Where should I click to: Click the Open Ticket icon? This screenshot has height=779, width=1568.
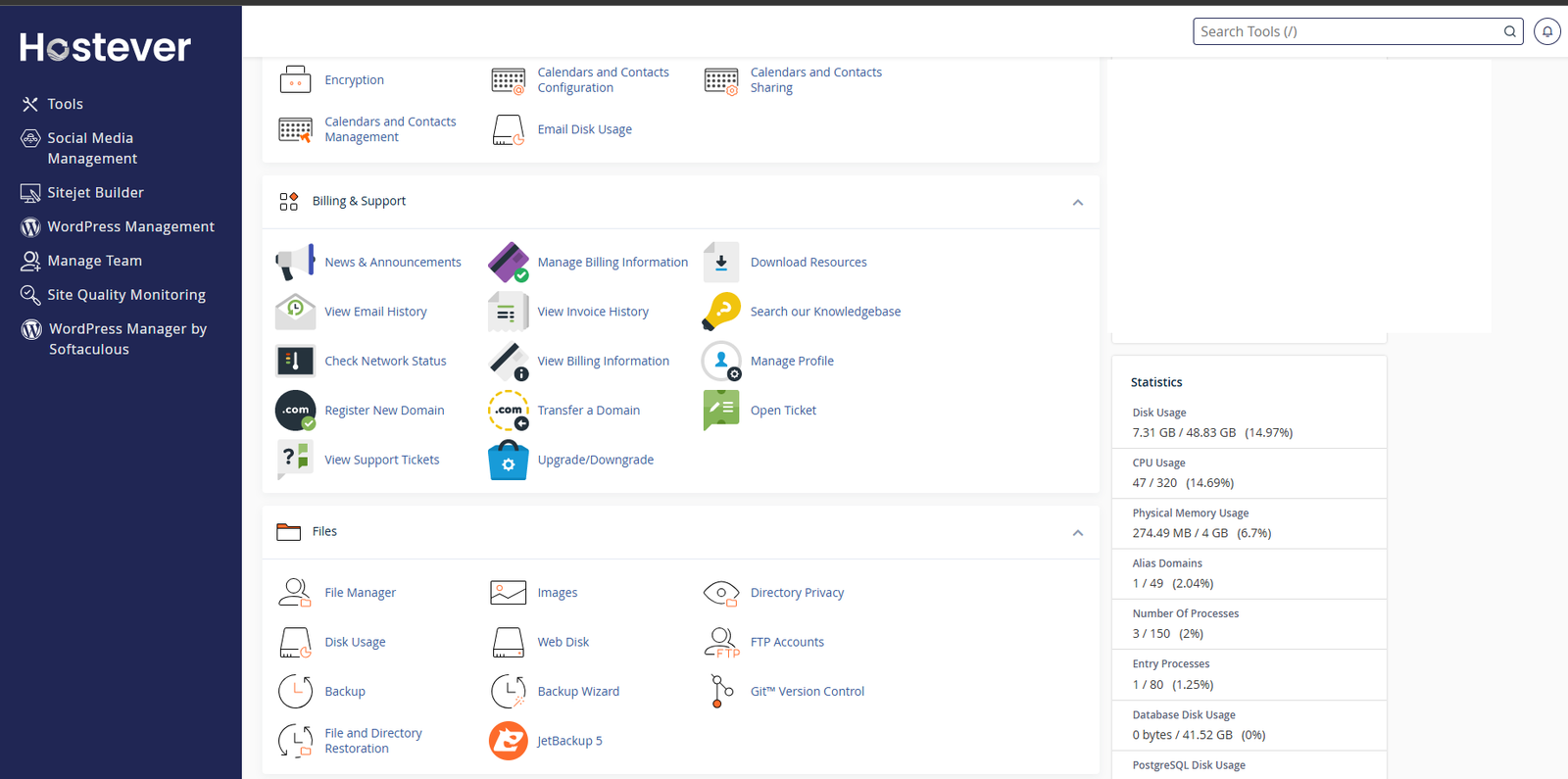[721, 411]
